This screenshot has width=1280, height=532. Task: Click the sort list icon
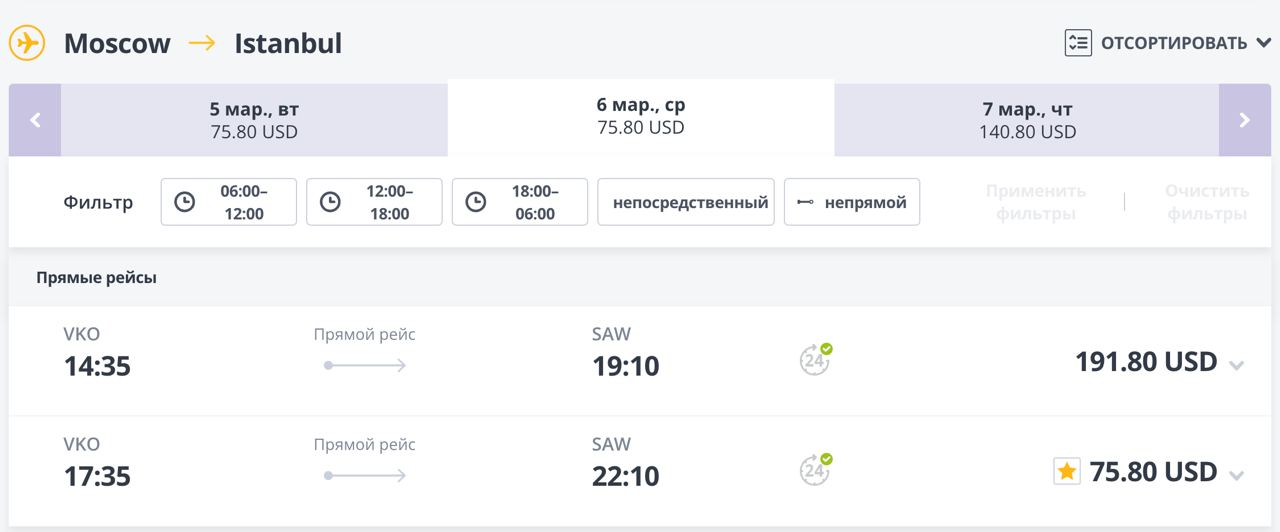pyautogui.click(x=1078, y=43)
